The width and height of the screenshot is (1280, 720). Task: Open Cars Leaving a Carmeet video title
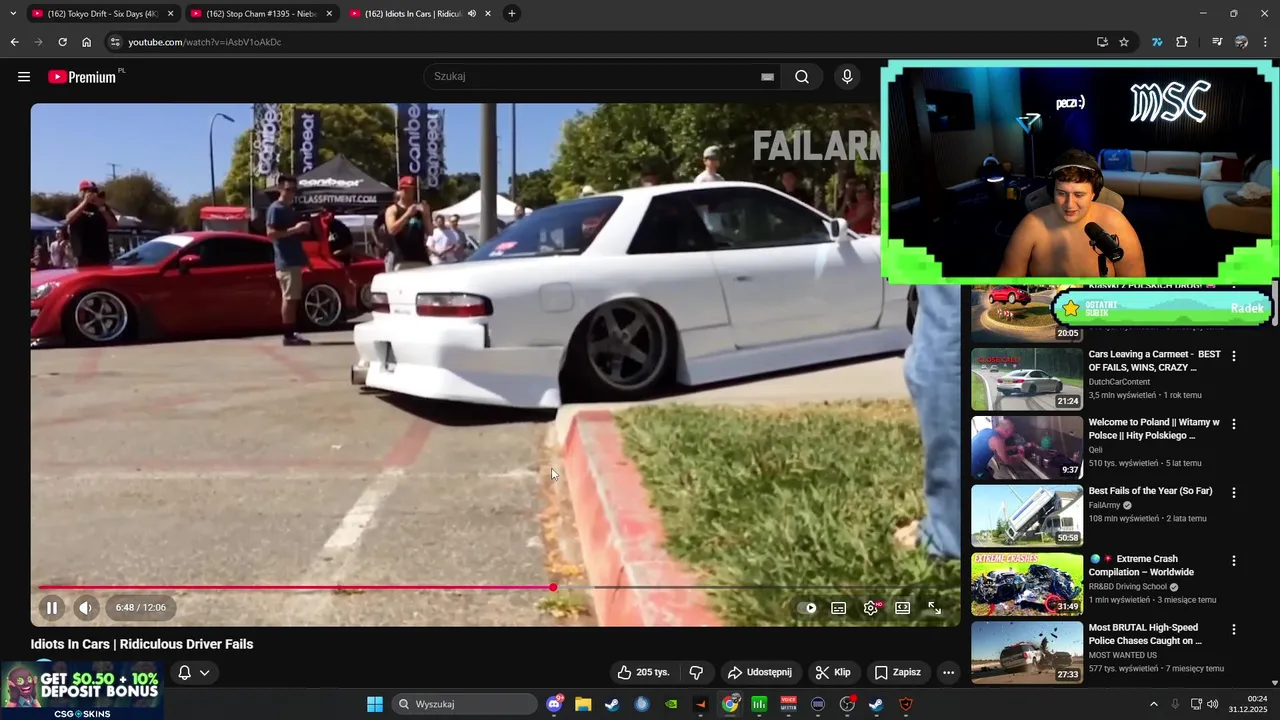coord(1154,361)
